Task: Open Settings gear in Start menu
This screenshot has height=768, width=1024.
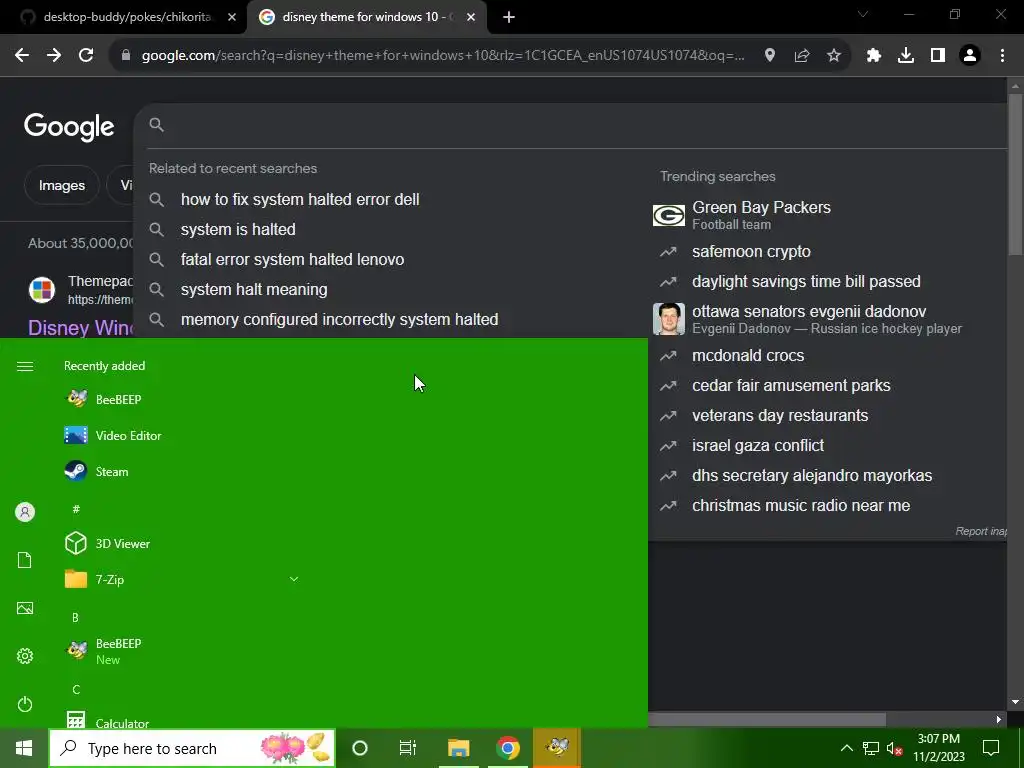Action: point(25,656)
